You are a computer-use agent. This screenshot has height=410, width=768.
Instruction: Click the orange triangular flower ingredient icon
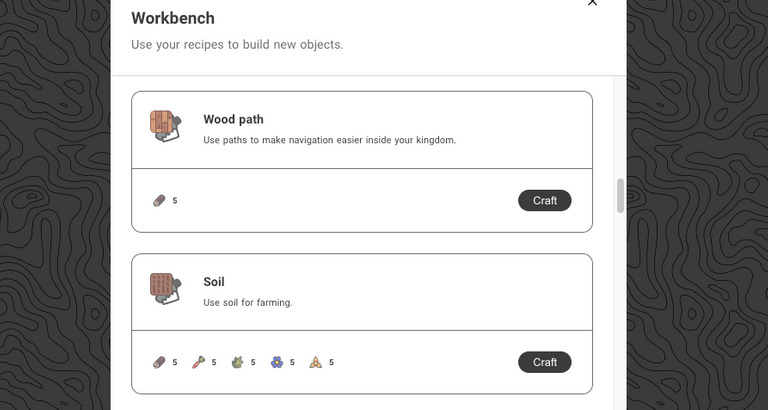pos(316,362)
